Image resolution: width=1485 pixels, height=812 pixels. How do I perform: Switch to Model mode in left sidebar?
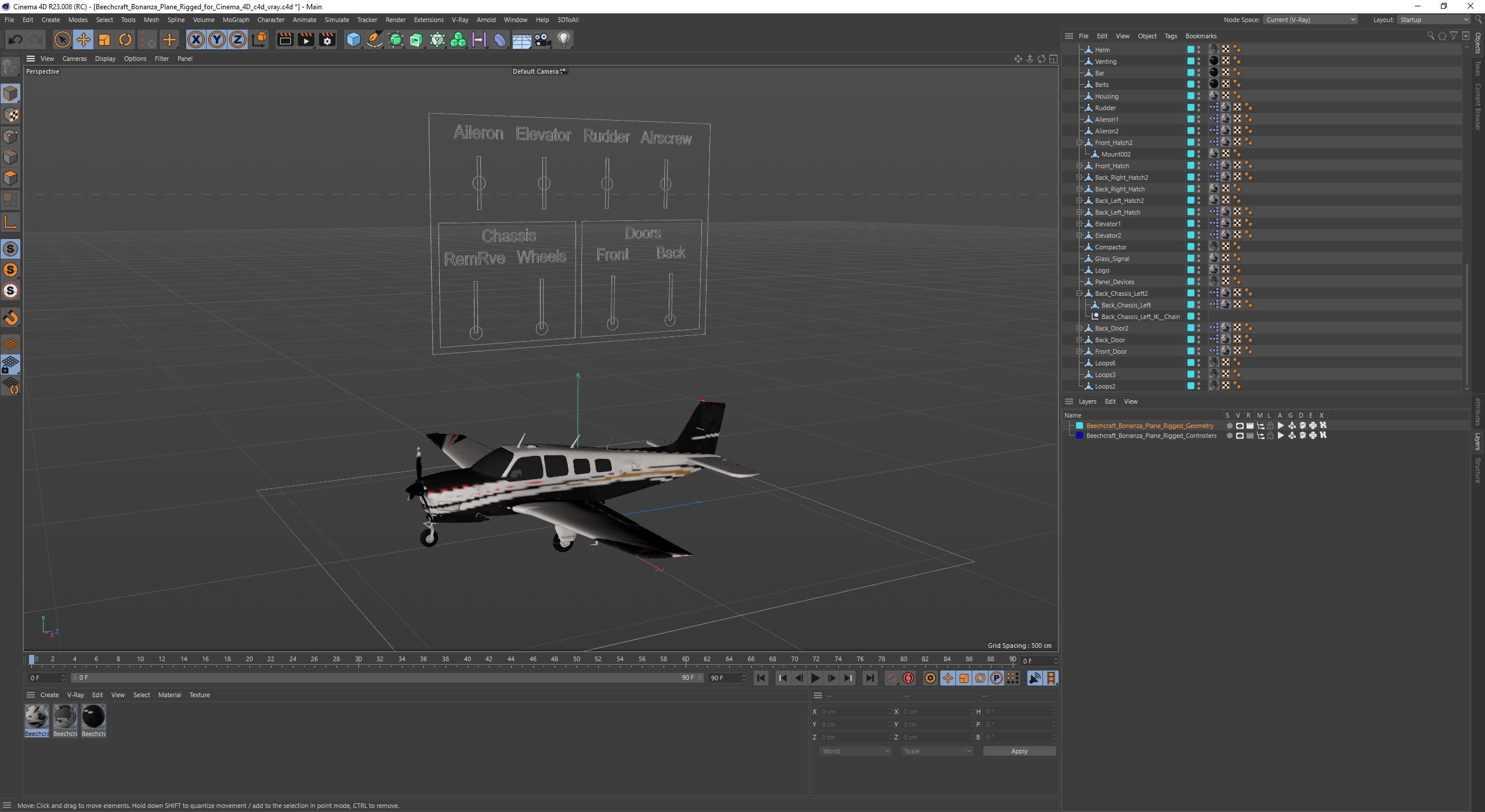click(10, 93)
